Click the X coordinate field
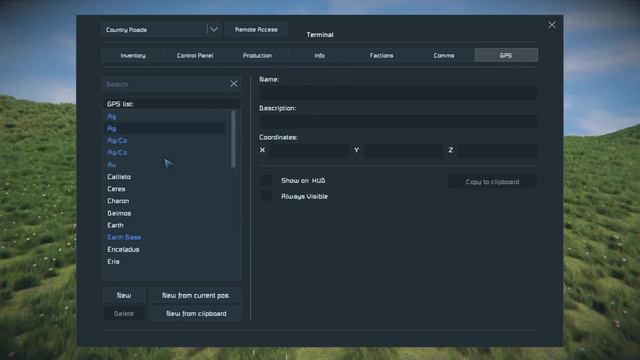Viewport: 640px width, 360px height. click(x=309, y=150)
